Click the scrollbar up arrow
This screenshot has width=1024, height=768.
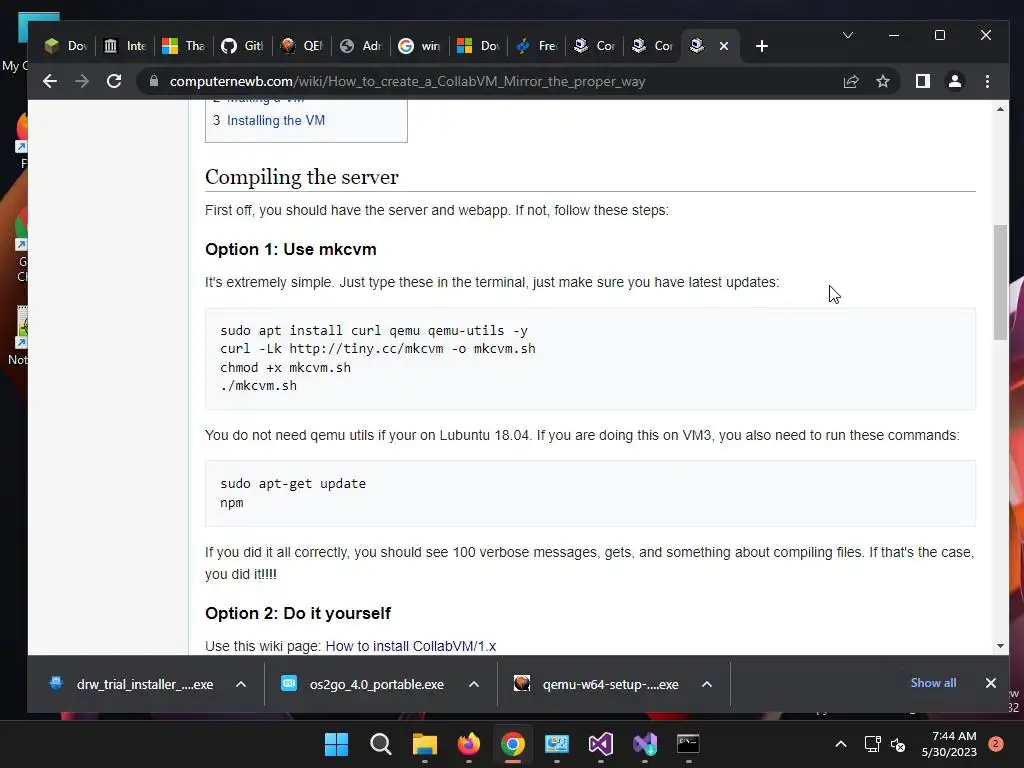pos(1000,109)
